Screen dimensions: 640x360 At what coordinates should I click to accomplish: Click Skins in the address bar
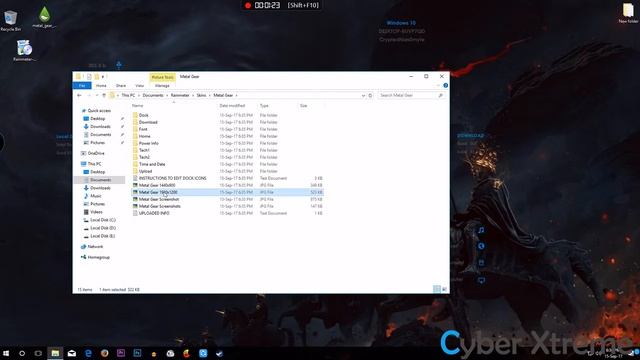point(202,96)
